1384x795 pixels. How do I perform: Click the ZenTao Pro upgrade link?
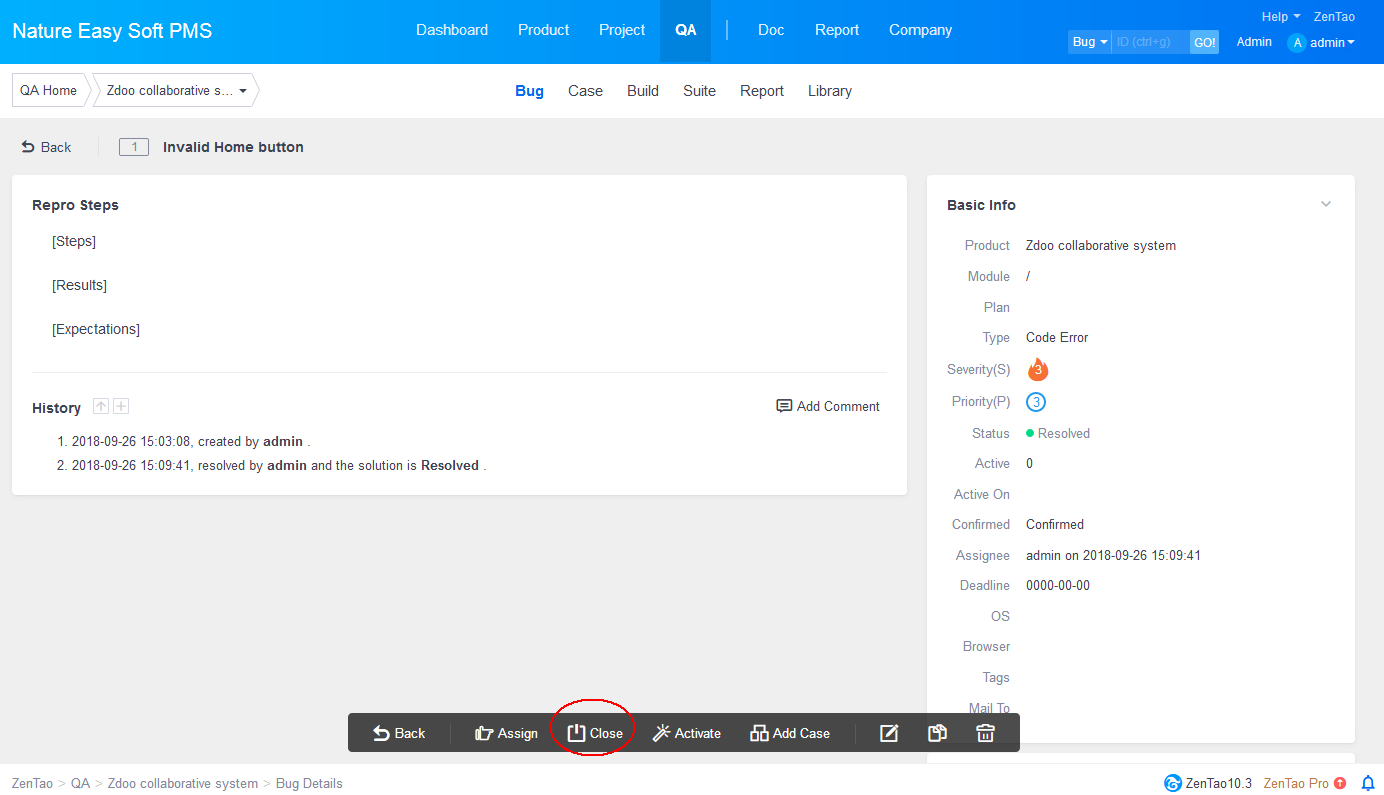point(1304,783)
